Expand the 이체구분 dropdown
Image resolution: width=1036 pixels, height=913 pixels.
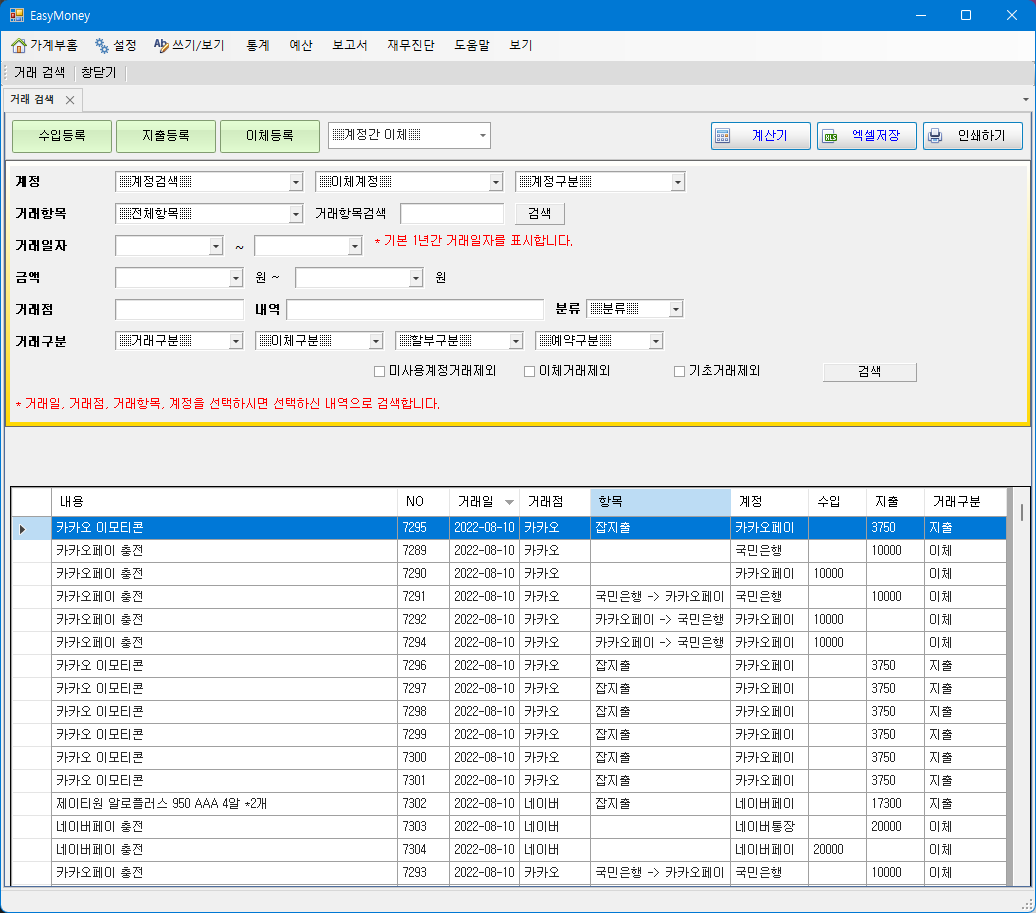375,341
